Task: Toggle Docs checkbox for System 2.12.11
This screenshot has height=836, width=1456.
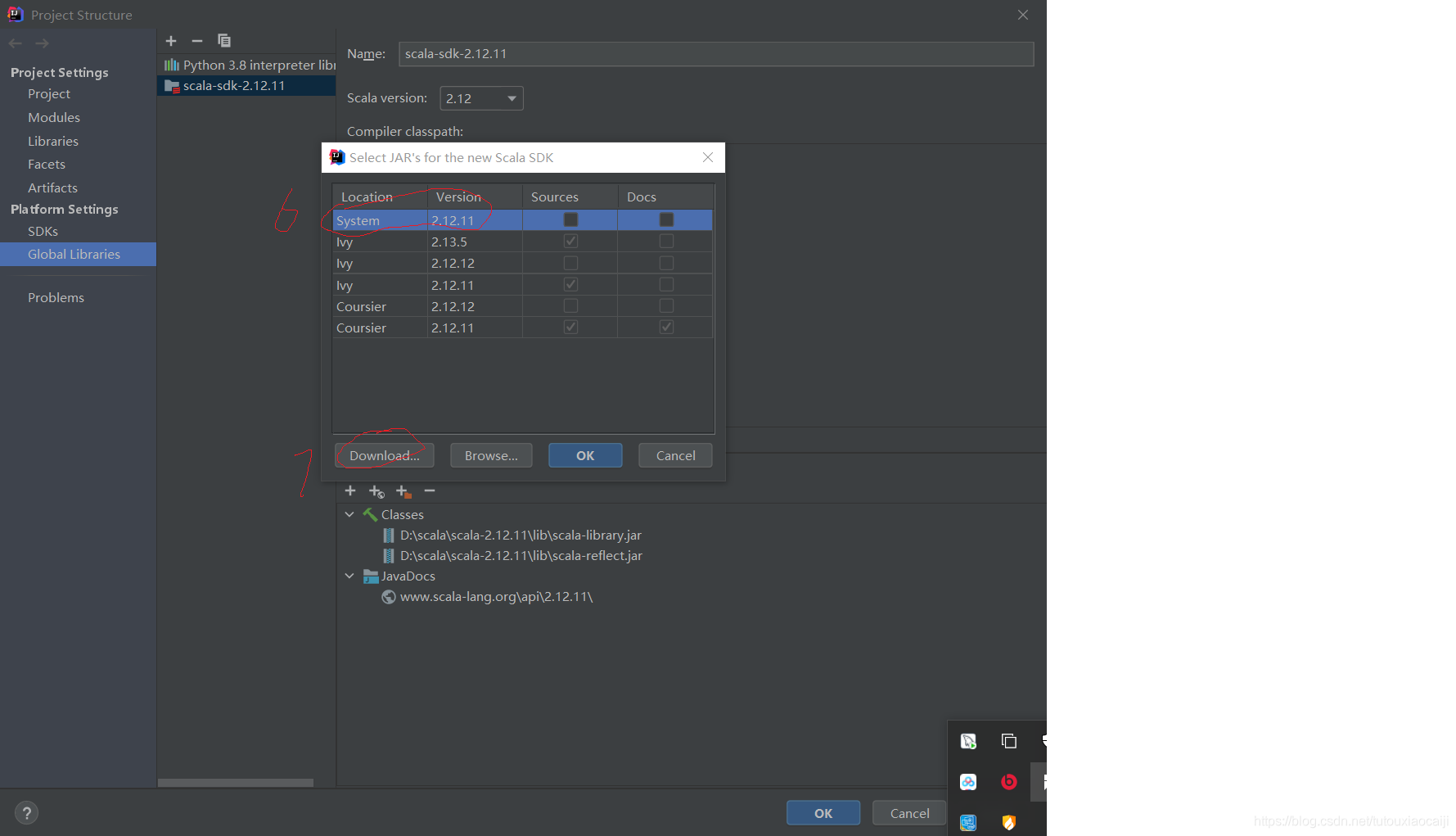Action: (666, 219)
